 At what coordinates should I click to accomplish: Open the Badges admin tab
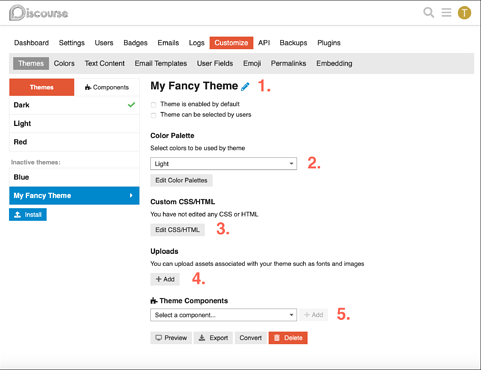coord(135,43)
